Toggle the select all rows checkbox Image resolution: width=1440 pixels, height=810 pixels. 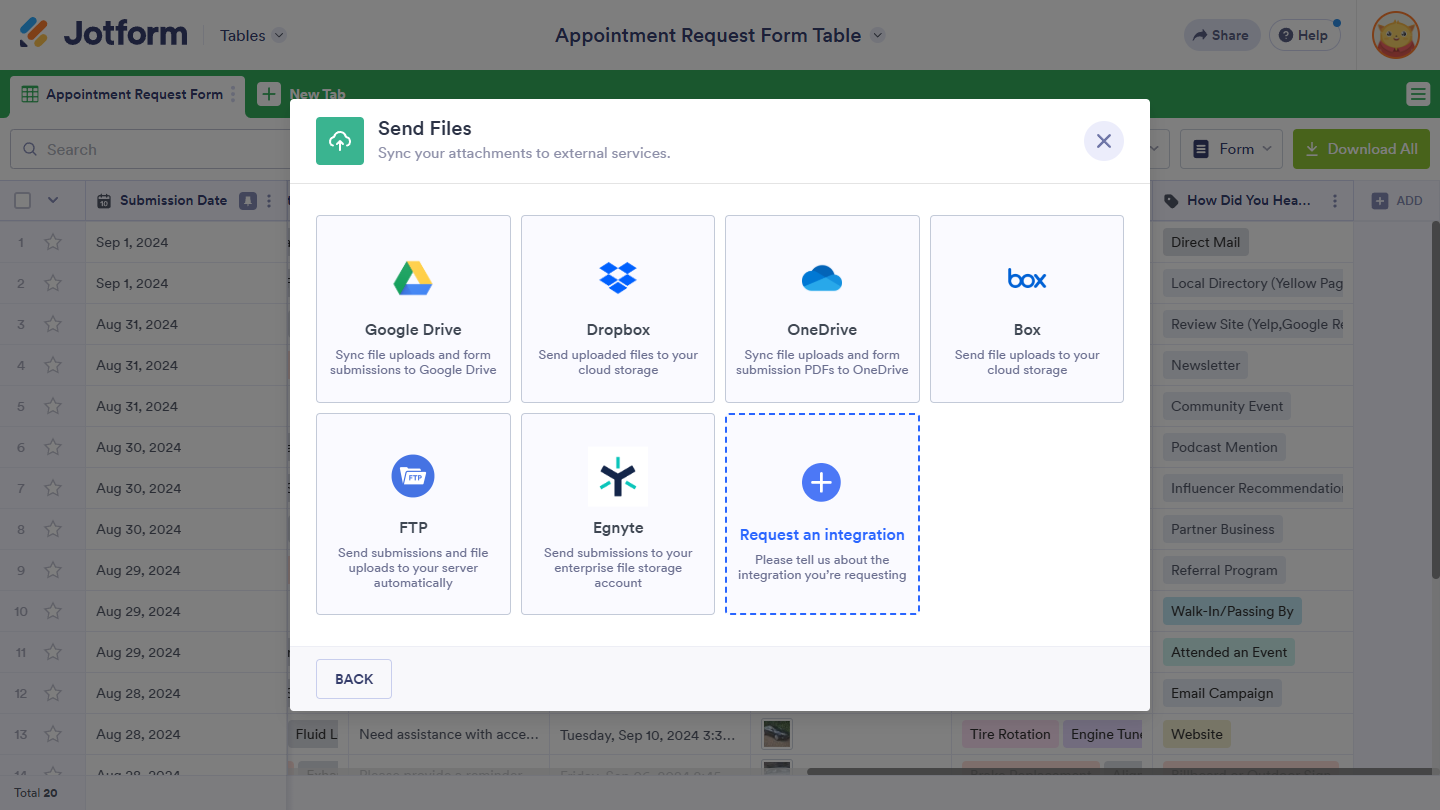(x=23, y=201)
